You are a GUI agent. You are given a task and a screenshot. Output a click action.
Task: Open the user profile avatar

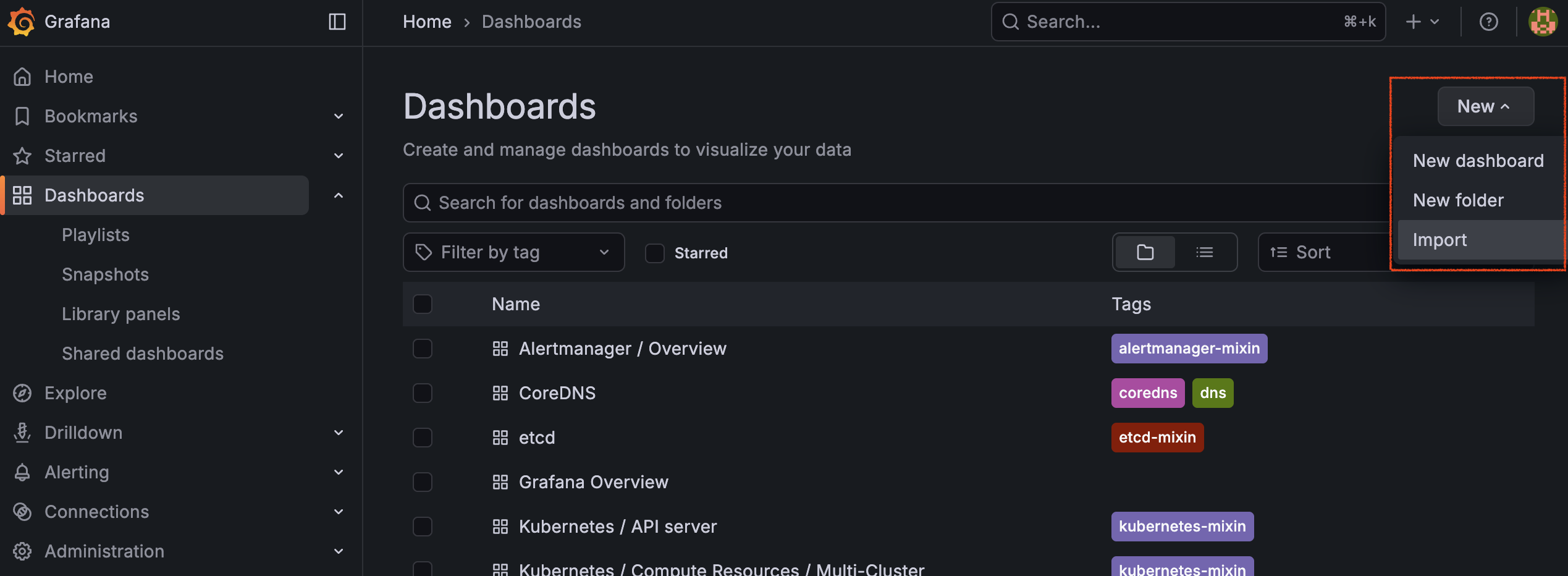pos(1542,22)
